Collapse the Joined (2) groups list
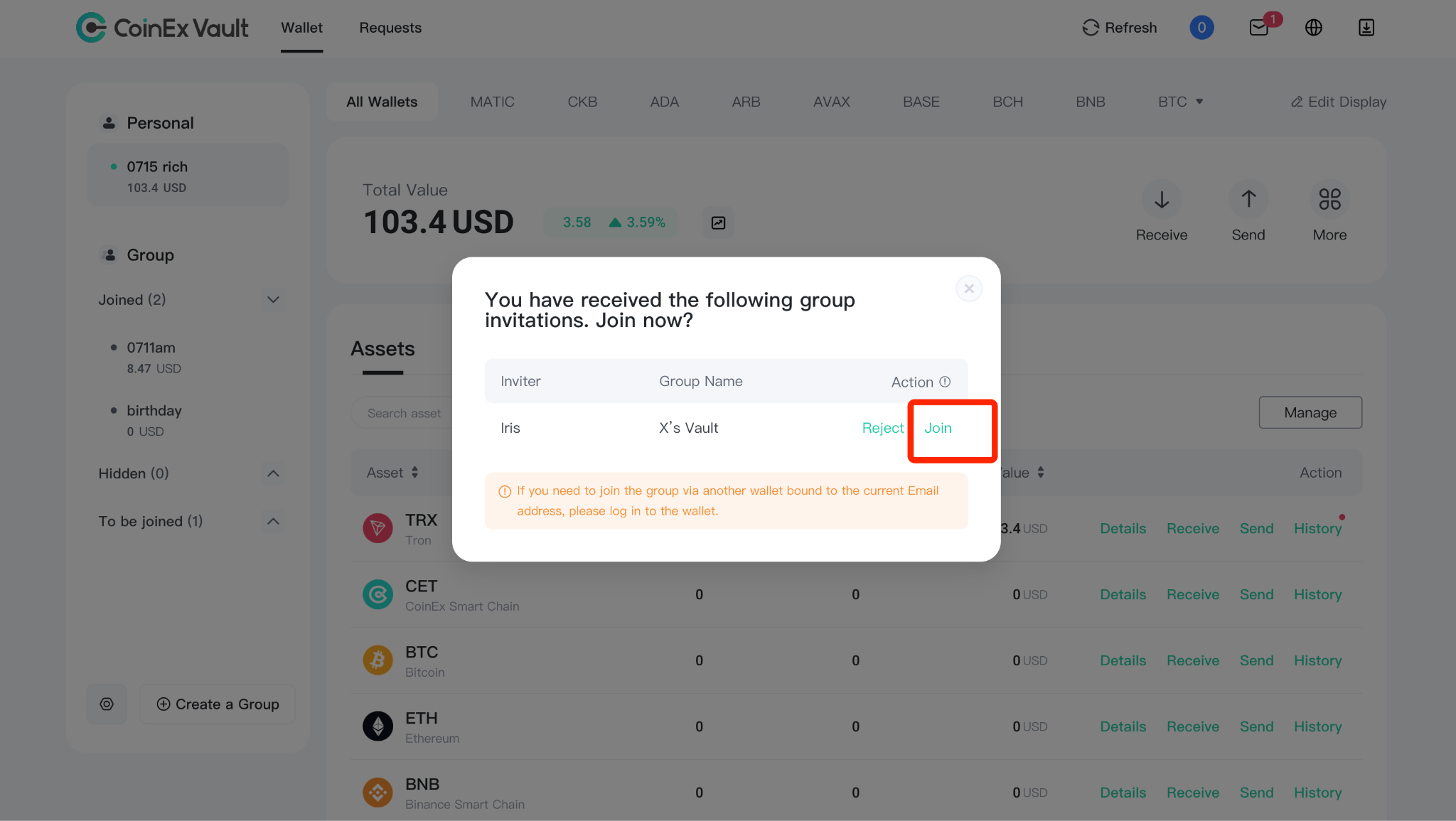Image resolution: width=1456 pixels, height=821 pixels. (x=273, y=300)
